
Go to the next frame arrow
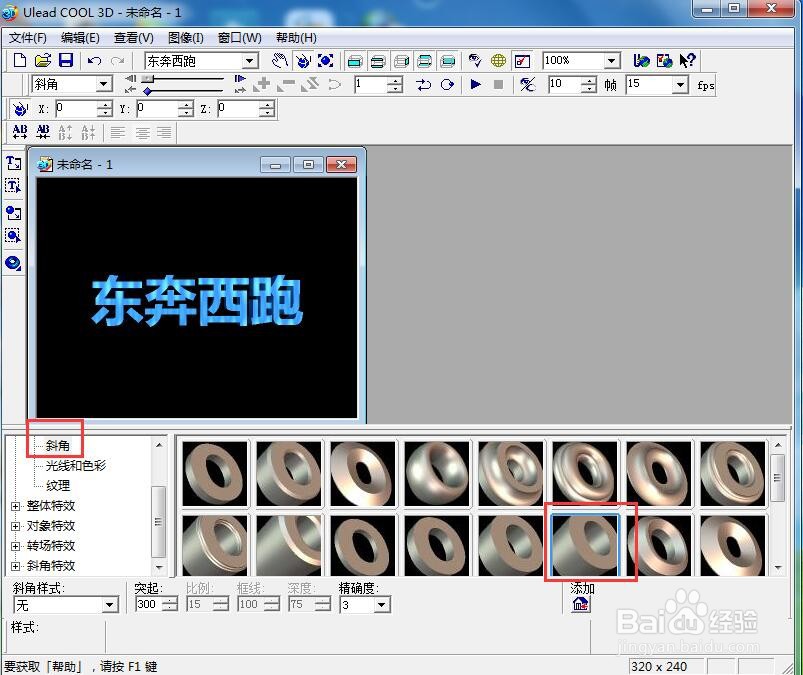[x=240, y=78]
